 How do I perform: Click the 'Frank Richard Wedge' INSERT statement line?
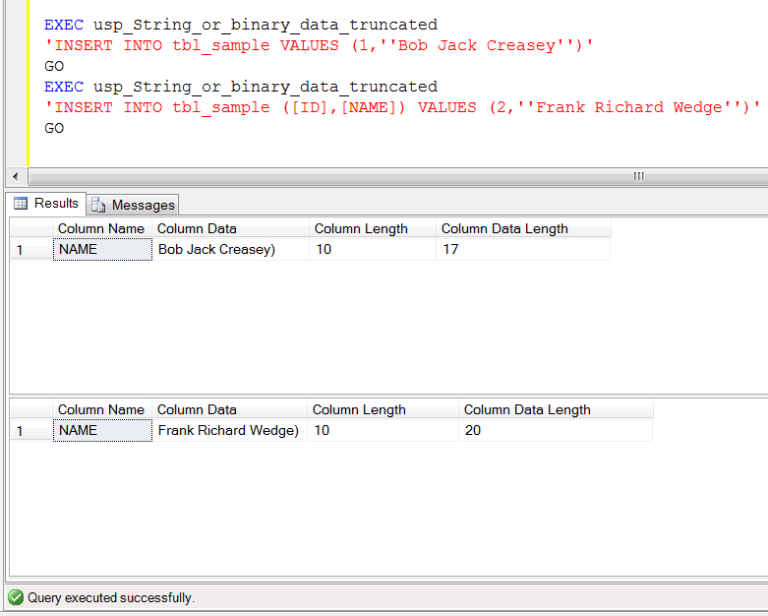402,107
